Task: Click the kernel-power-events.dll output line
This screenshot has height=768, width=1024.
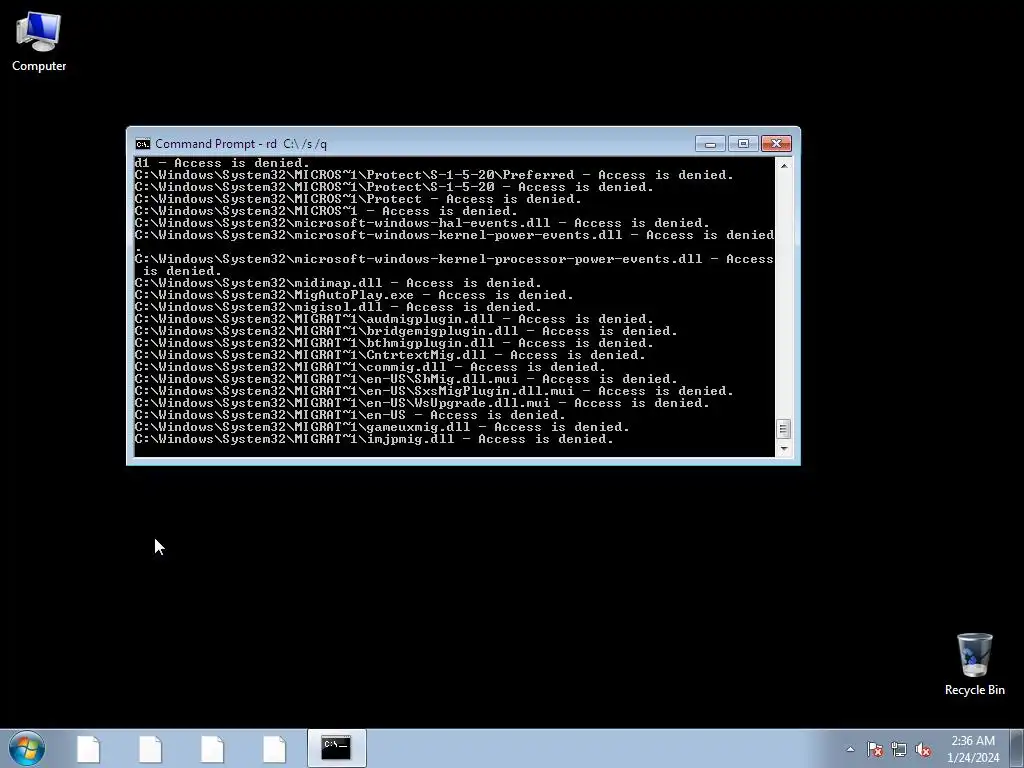Action: point(454,241)
